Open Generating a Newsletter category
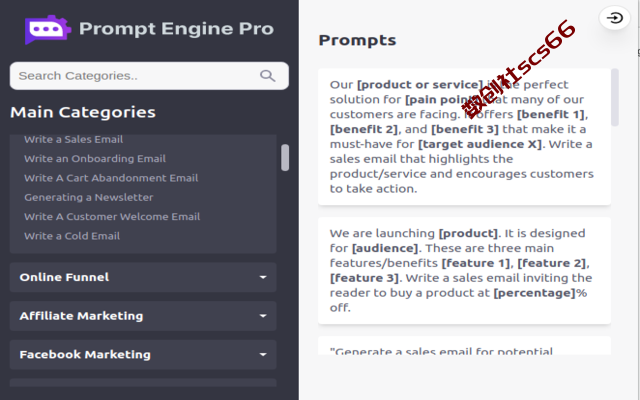The width and height of the screenshot is (640, 400). tap(89, 198)
